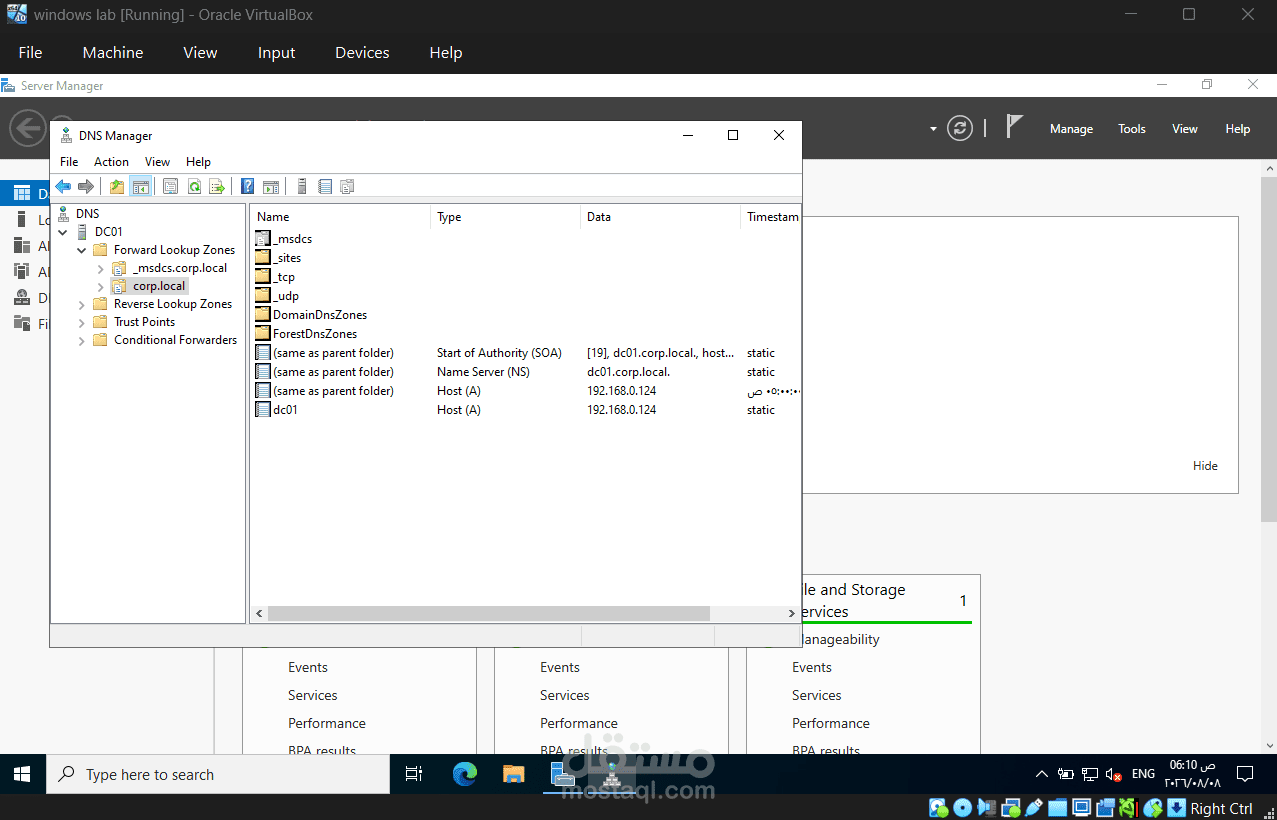Select the ForestDnsZones folder

306,334
